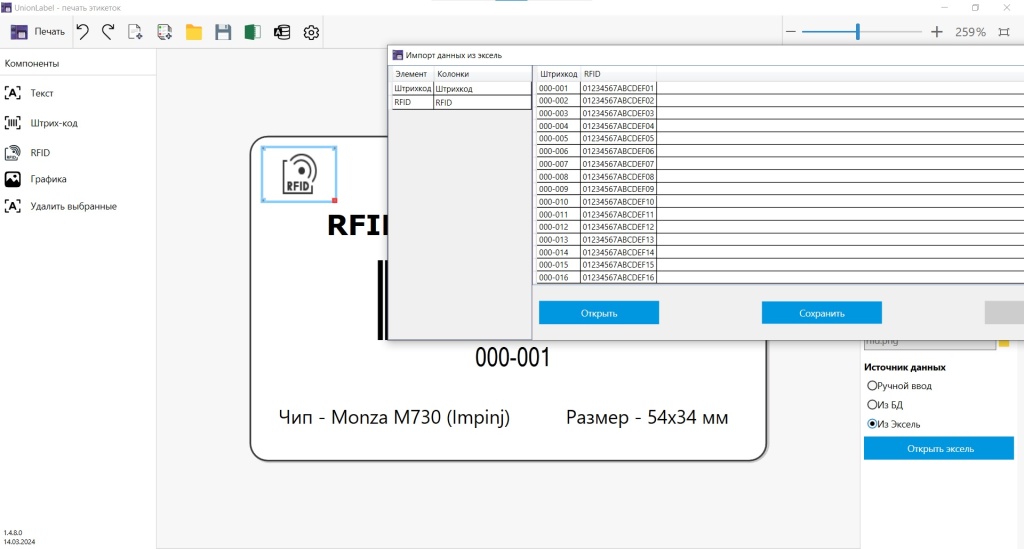Zoom in with the plus button

(x=936, y=31)
